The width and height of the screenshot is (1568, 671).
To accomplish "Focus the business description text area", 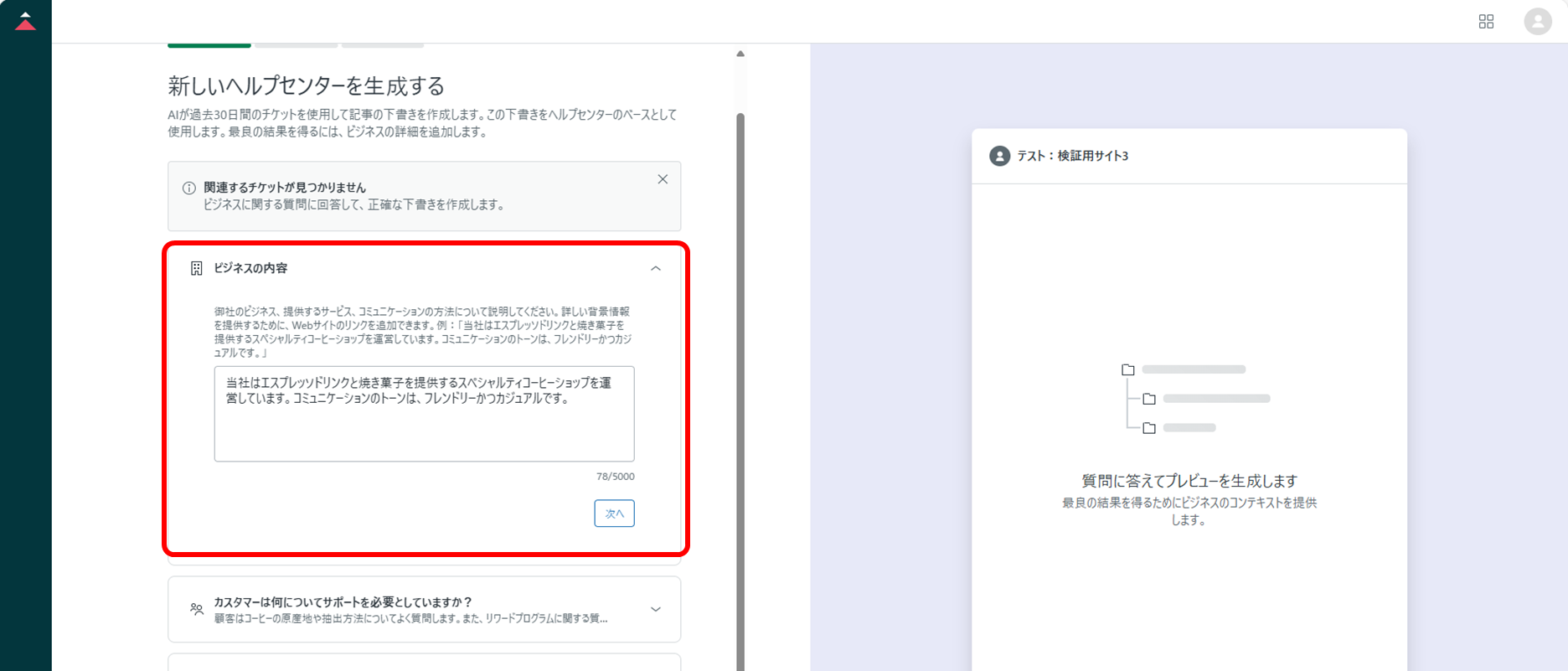I will click(424, 414).
